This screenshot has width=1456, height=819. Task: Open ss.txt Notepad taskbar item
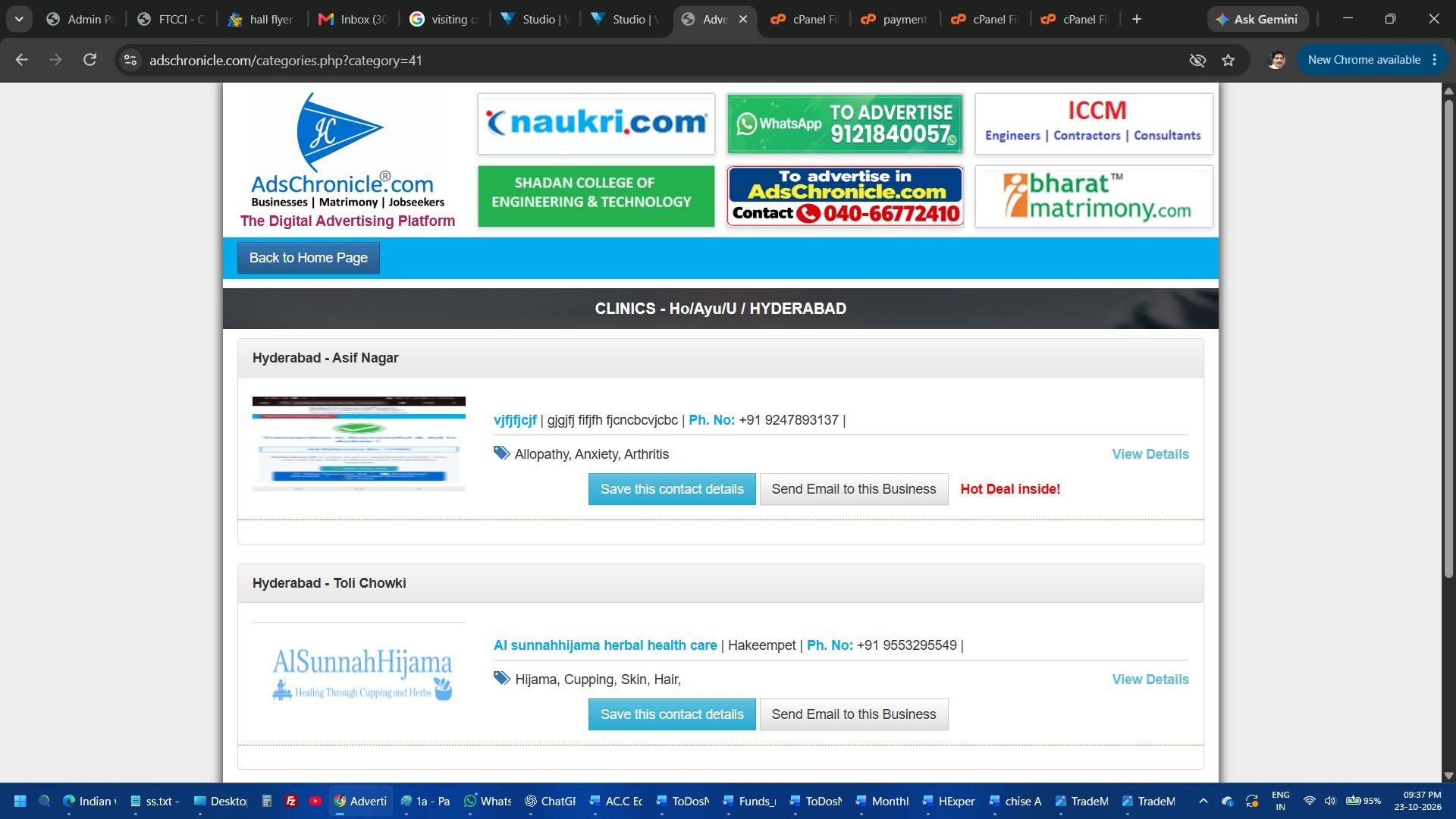coord(156,801)
